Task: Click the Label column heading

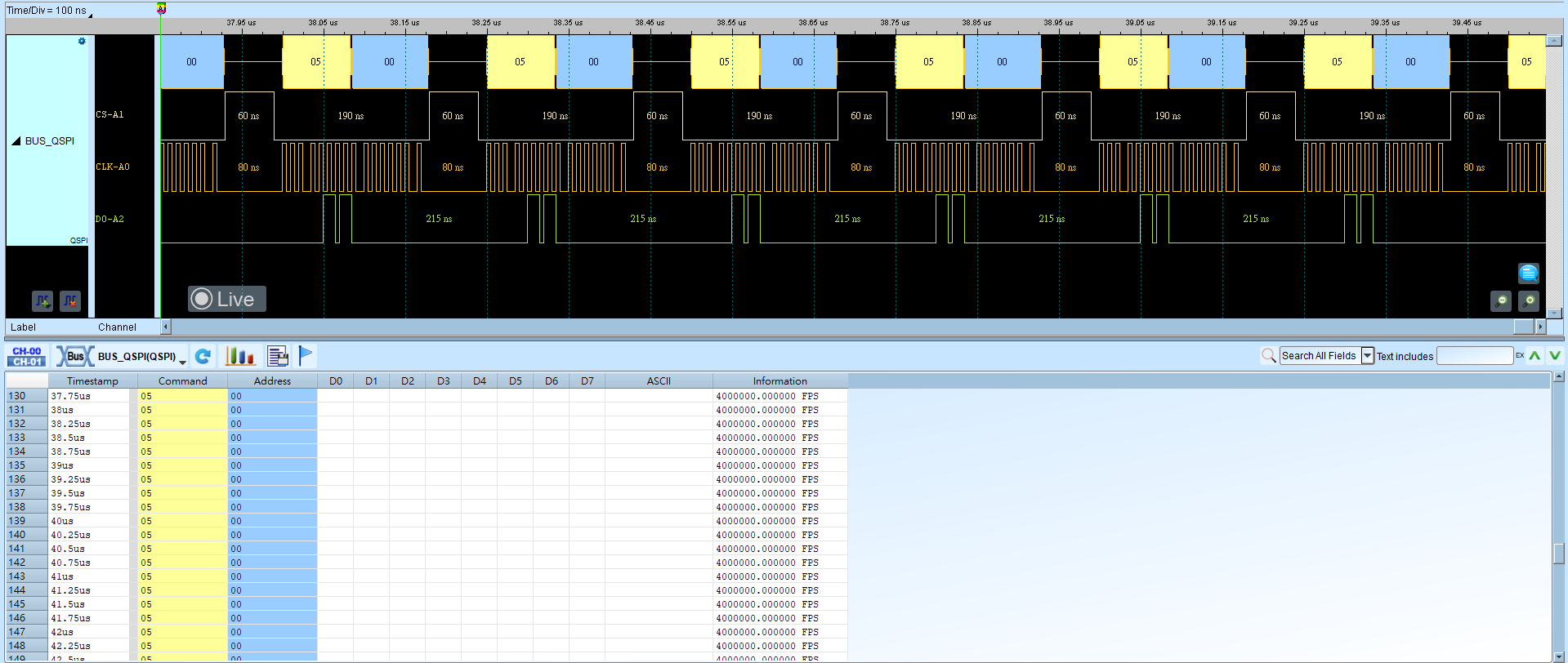Action: [23, 327]
